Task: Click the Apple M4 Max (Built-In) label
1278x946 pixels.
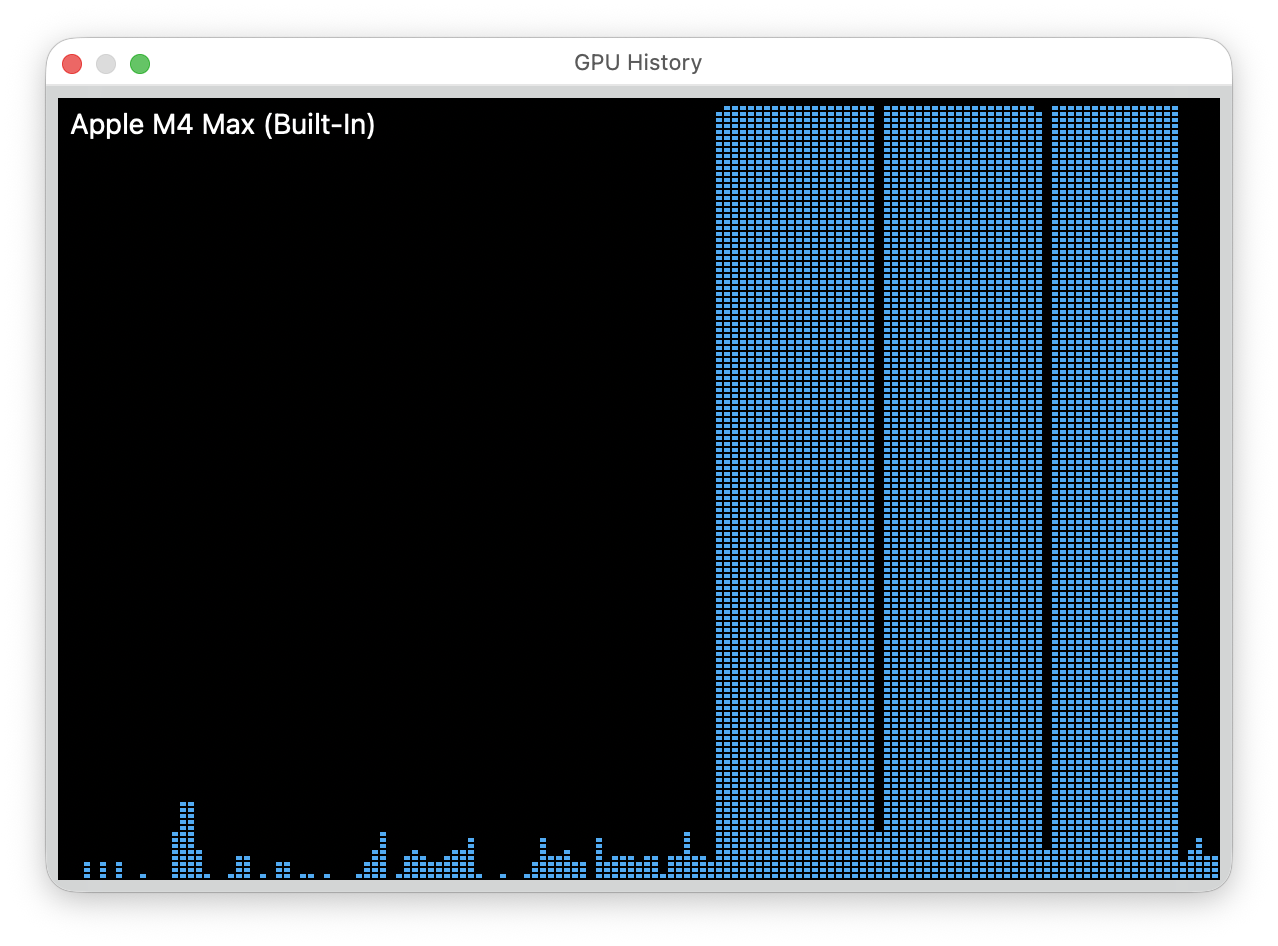Action: [223, 125]
